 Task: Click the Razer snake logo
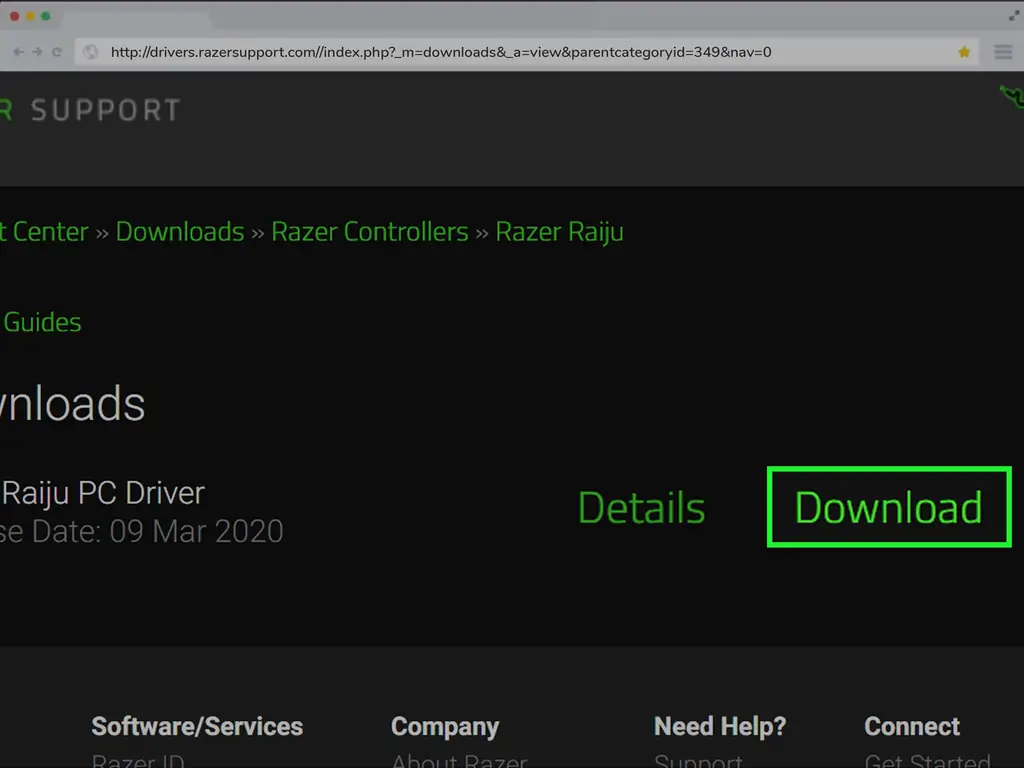tap(1012, 97)
